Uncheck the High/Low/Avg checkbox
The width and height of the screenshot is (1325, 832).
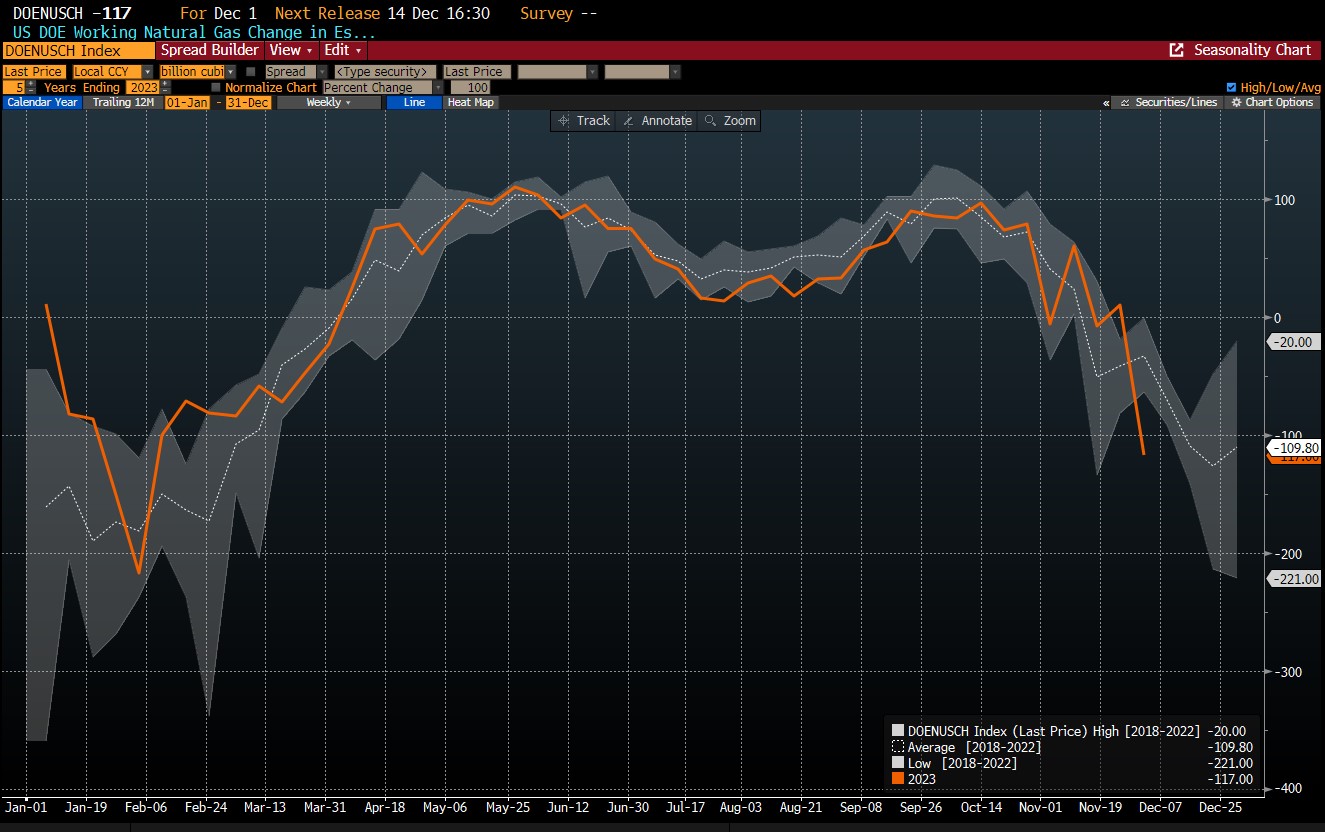click(x=1231, y=88)
